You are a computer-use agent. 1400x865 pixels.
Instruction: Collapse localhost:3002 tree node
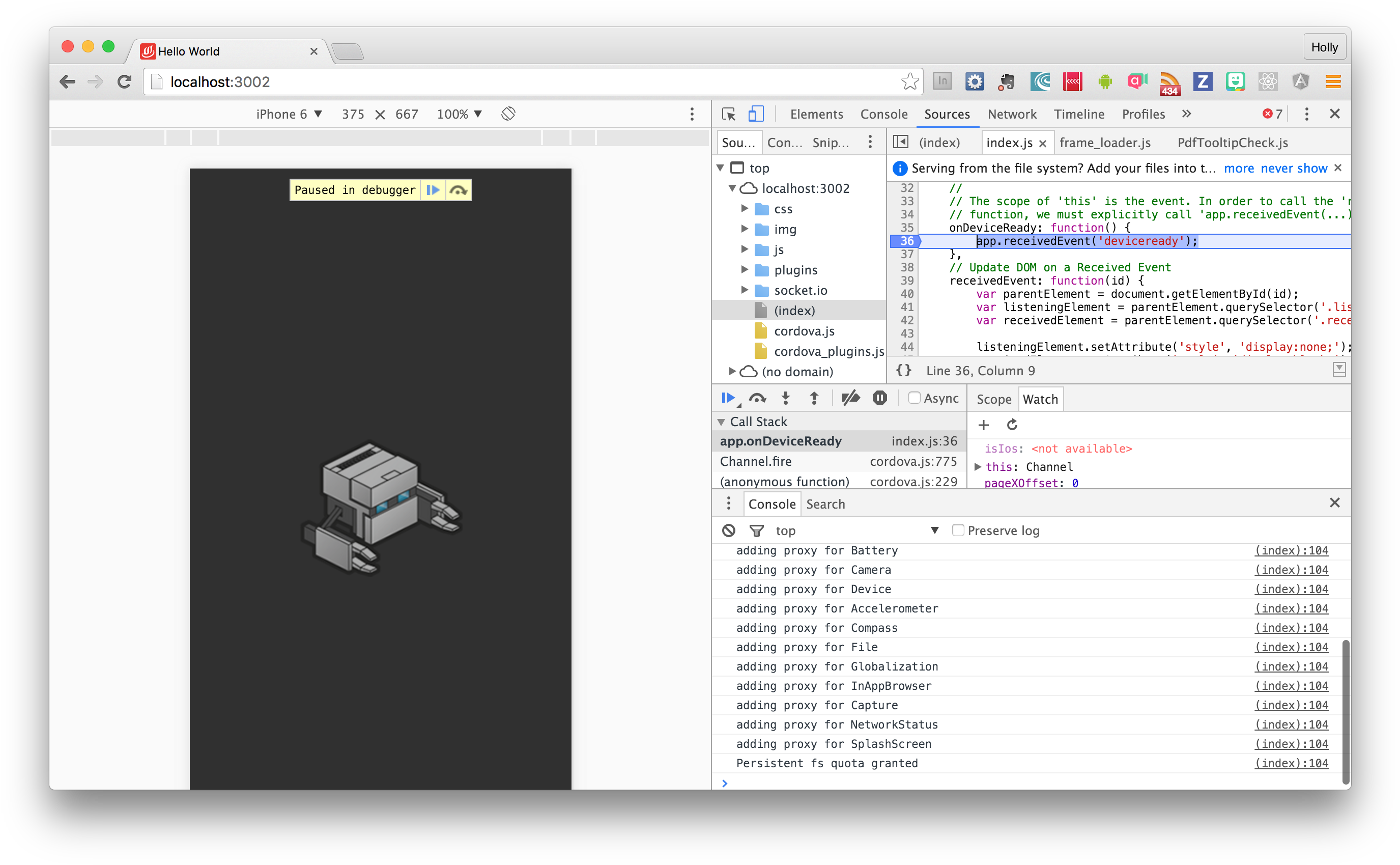(732, 188)
